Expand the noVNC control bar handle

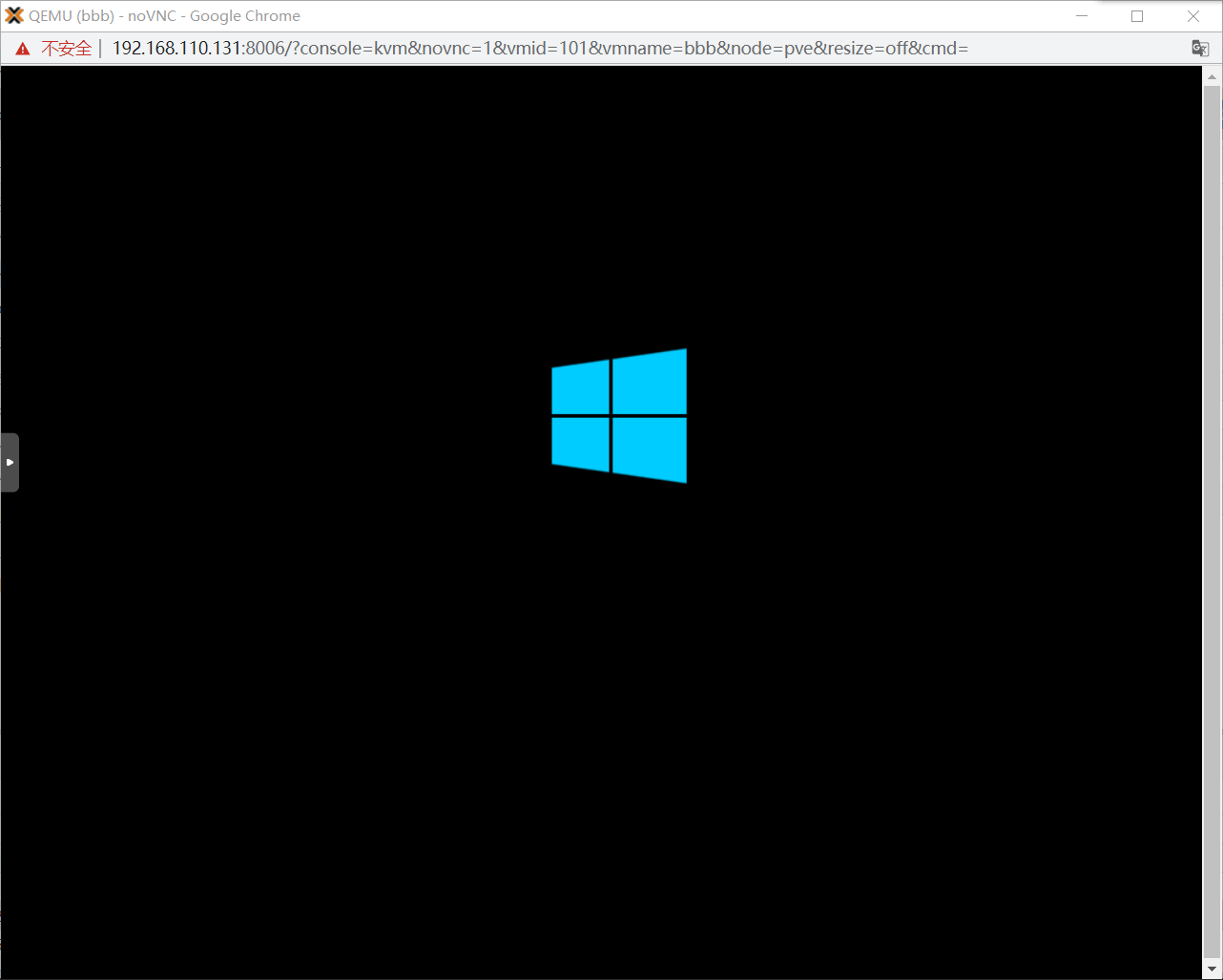[x=10, y=463]
